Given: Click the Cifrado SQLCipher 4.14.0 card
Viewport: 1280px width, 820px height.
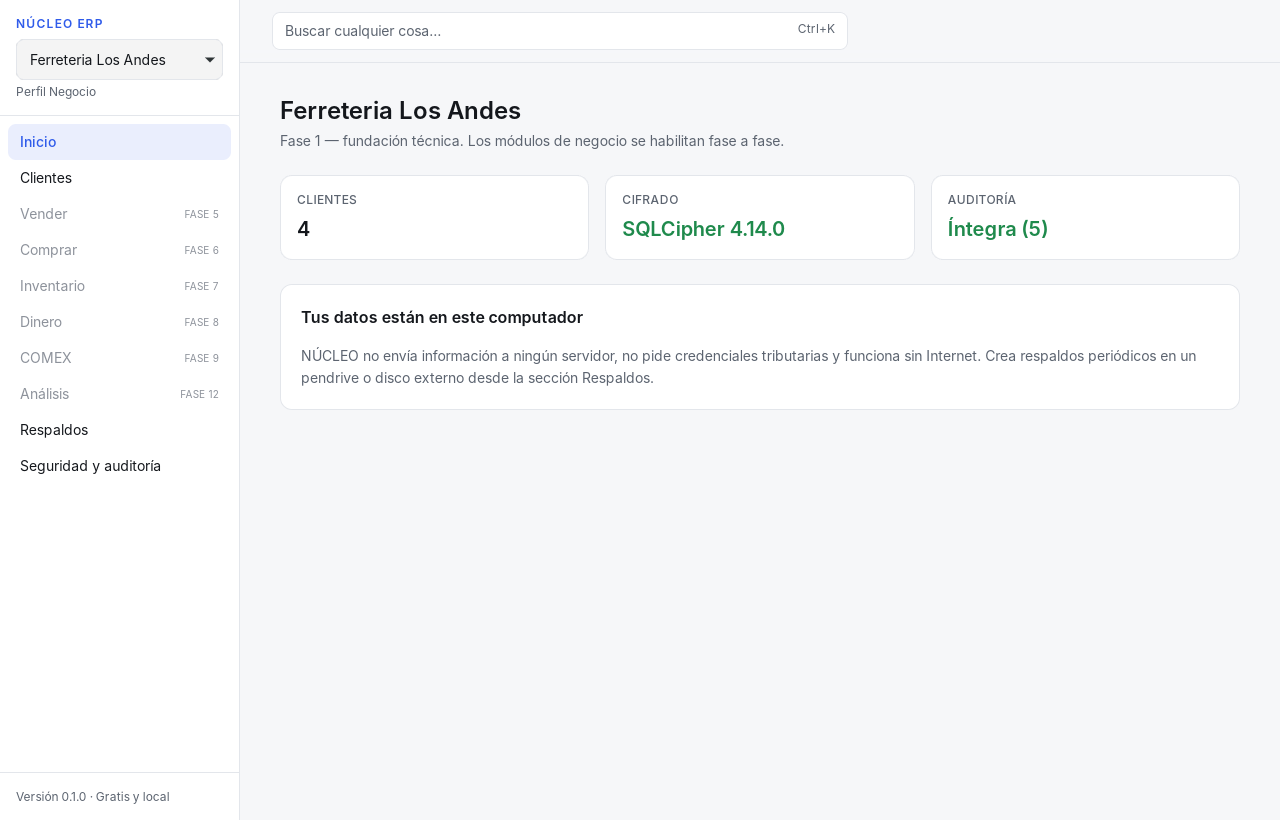Looking at the screenshot, I should [x=760, y=218].
